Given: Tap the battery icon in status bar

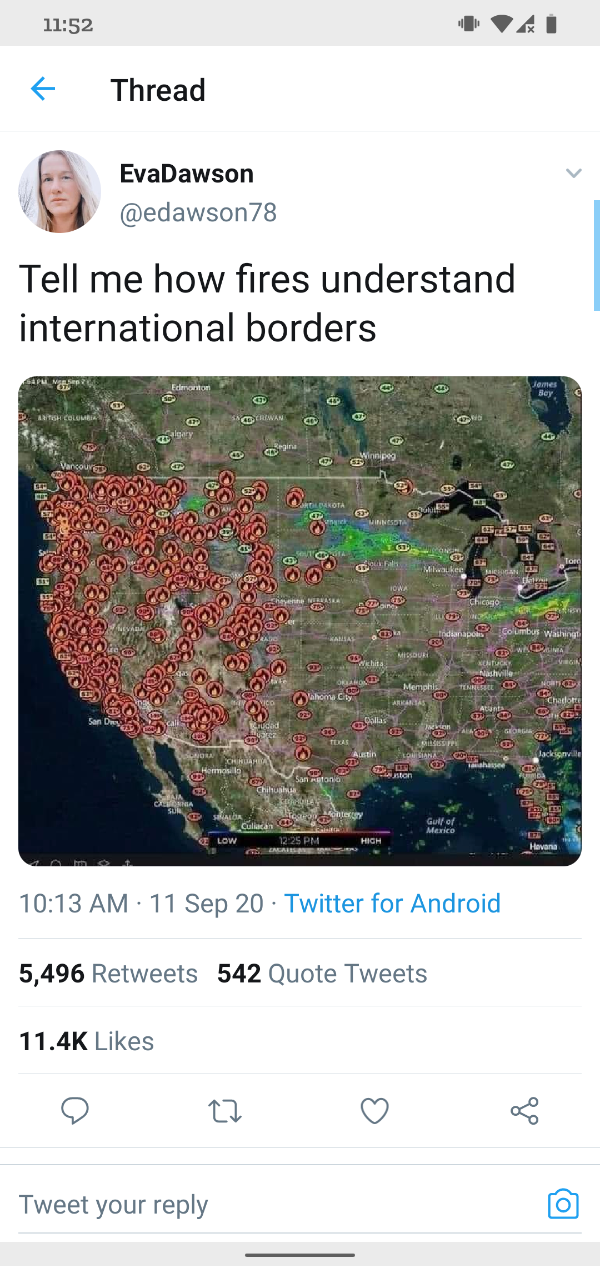Looking at the screenshot, I should (551, 25).
